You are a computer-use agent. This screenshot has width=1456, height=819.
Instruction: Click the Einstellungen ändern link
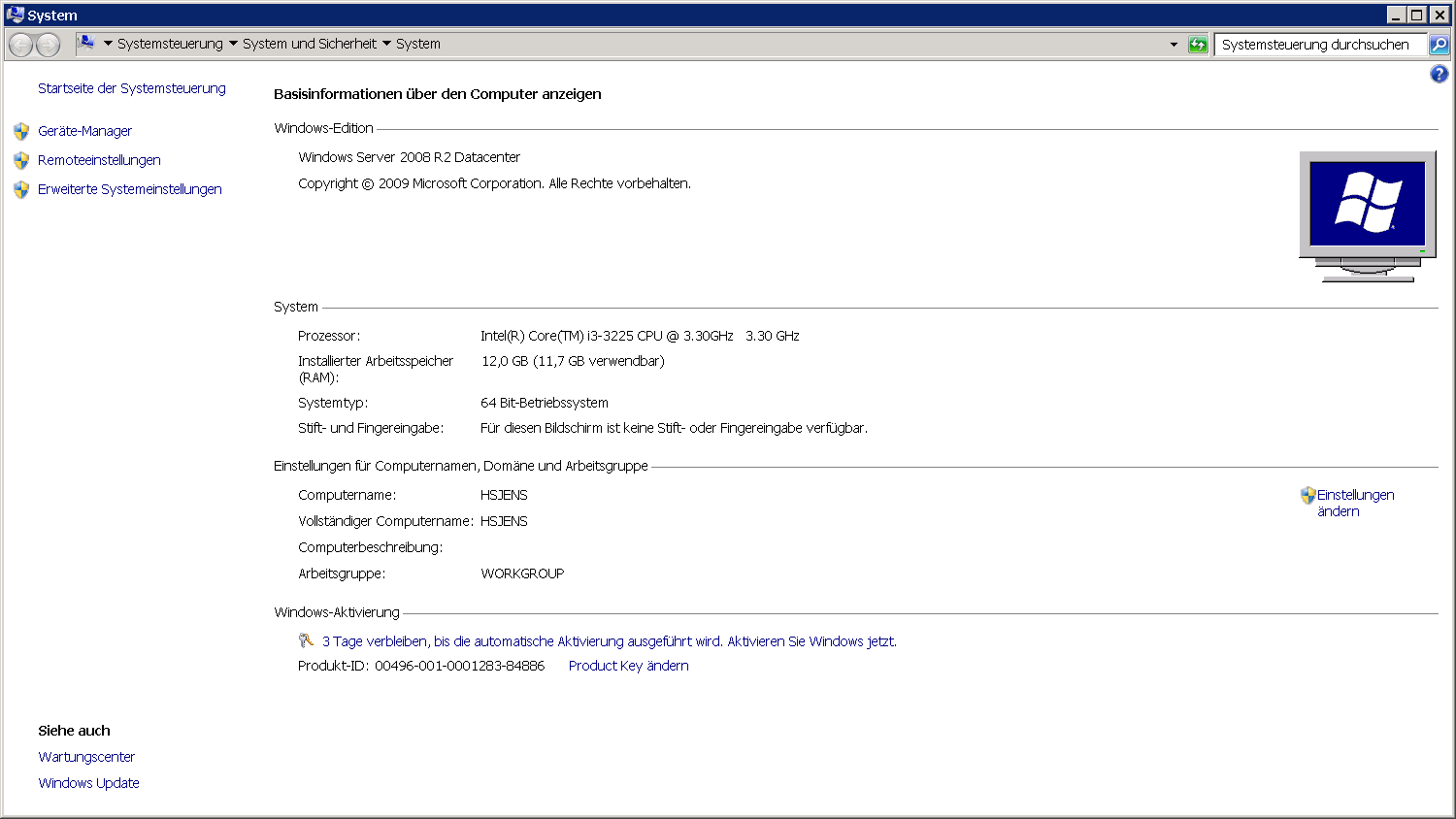(x=1355, y=503)
